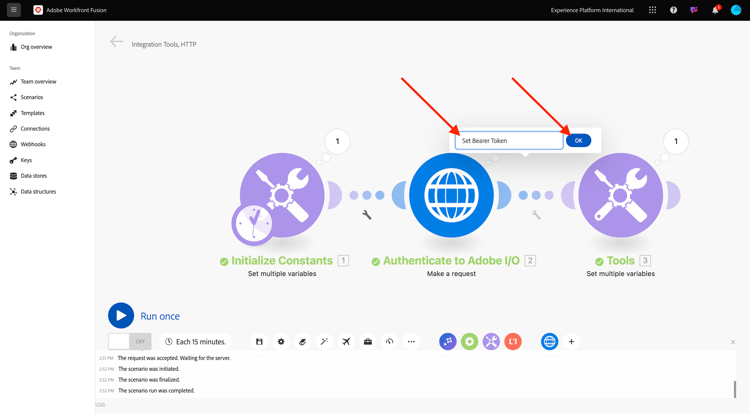Click the wrench filter between modules 2 and 3

(x=536, y=215)
